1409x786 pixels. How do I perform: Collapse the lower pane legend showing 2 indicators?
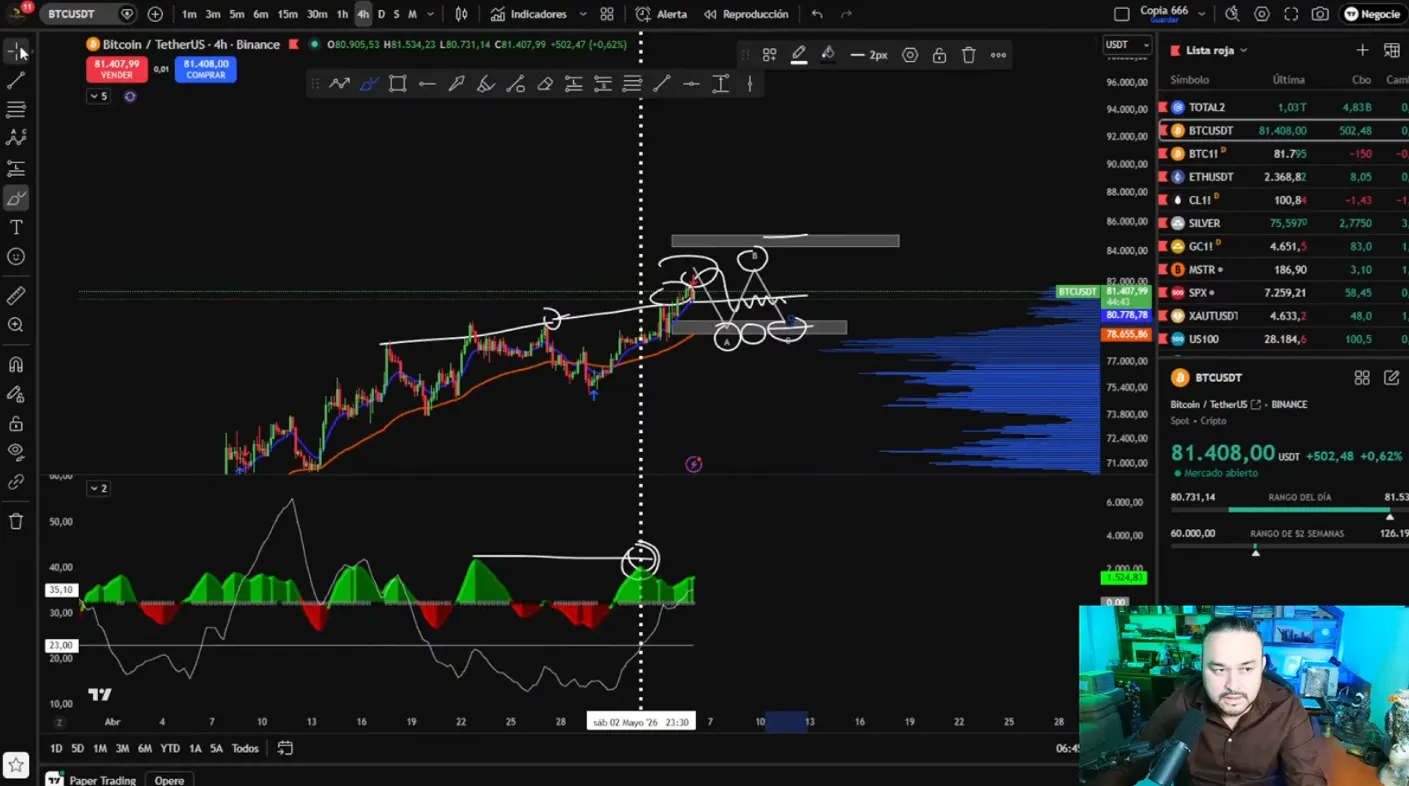(x=98, y=488)
